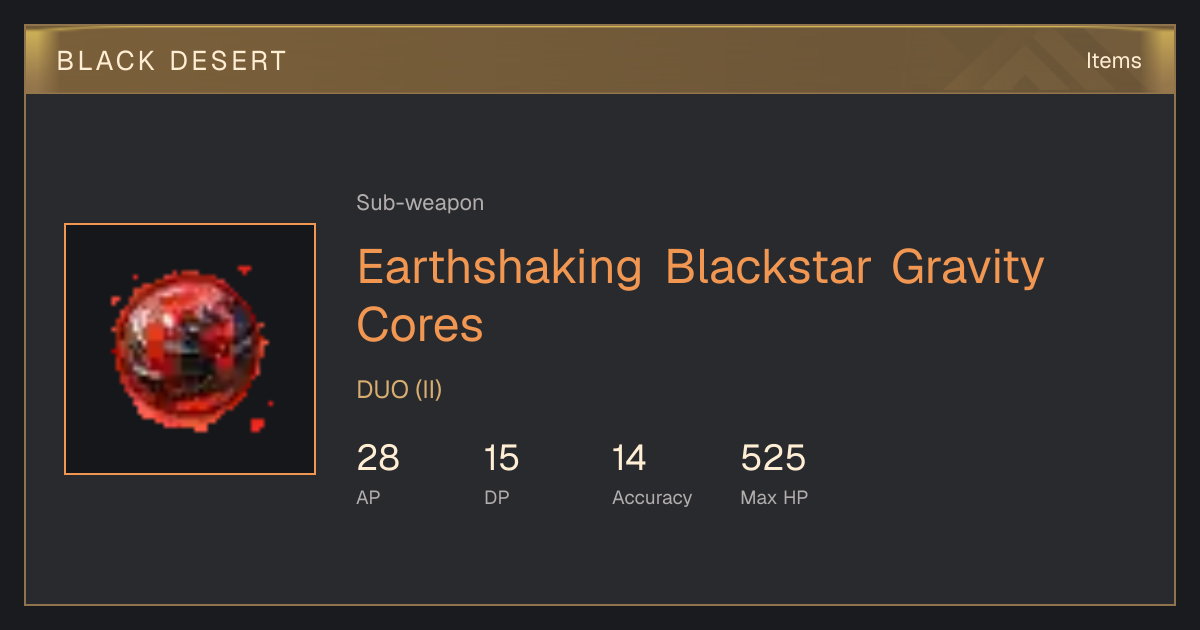
Task: Click the red Gravity Core orb icon
Action: (x=190, y=349)
